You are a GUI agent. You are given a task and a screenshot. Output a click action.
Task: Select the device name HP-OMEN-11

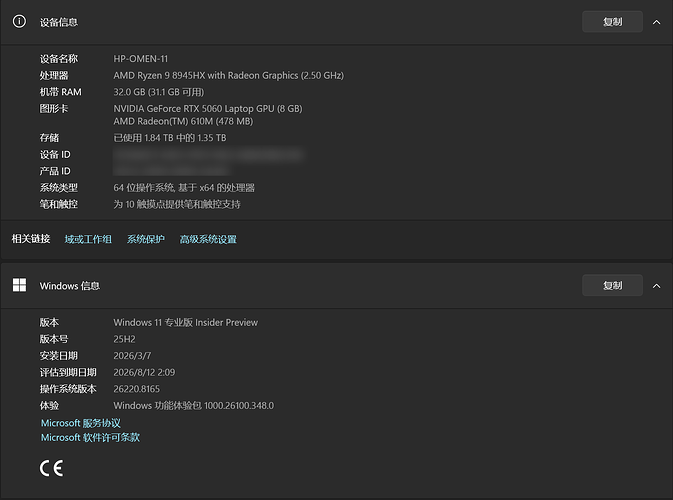coord(141,58)
